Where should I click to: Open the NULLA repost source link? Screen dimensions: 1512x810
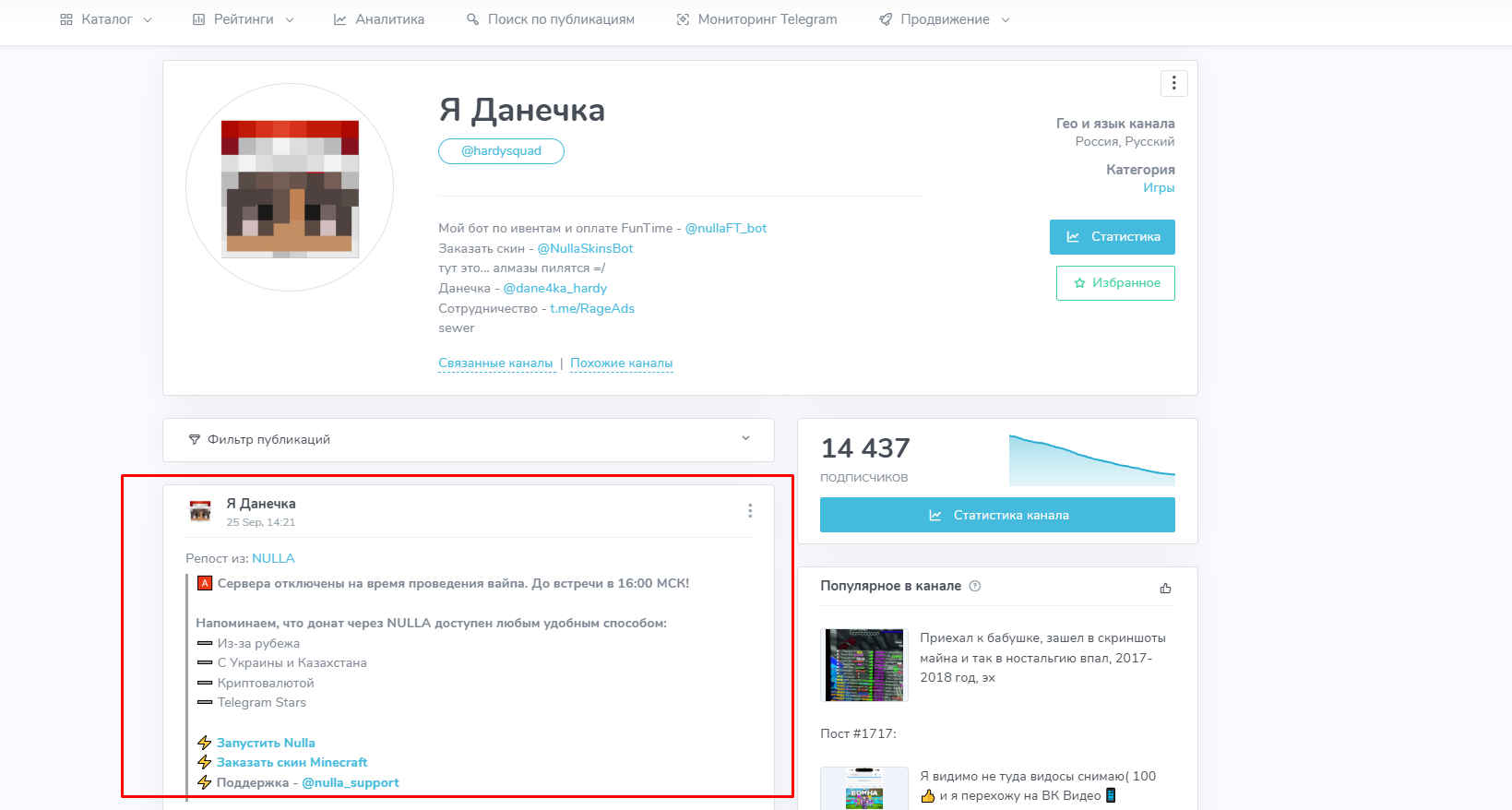tap(273, 558)
